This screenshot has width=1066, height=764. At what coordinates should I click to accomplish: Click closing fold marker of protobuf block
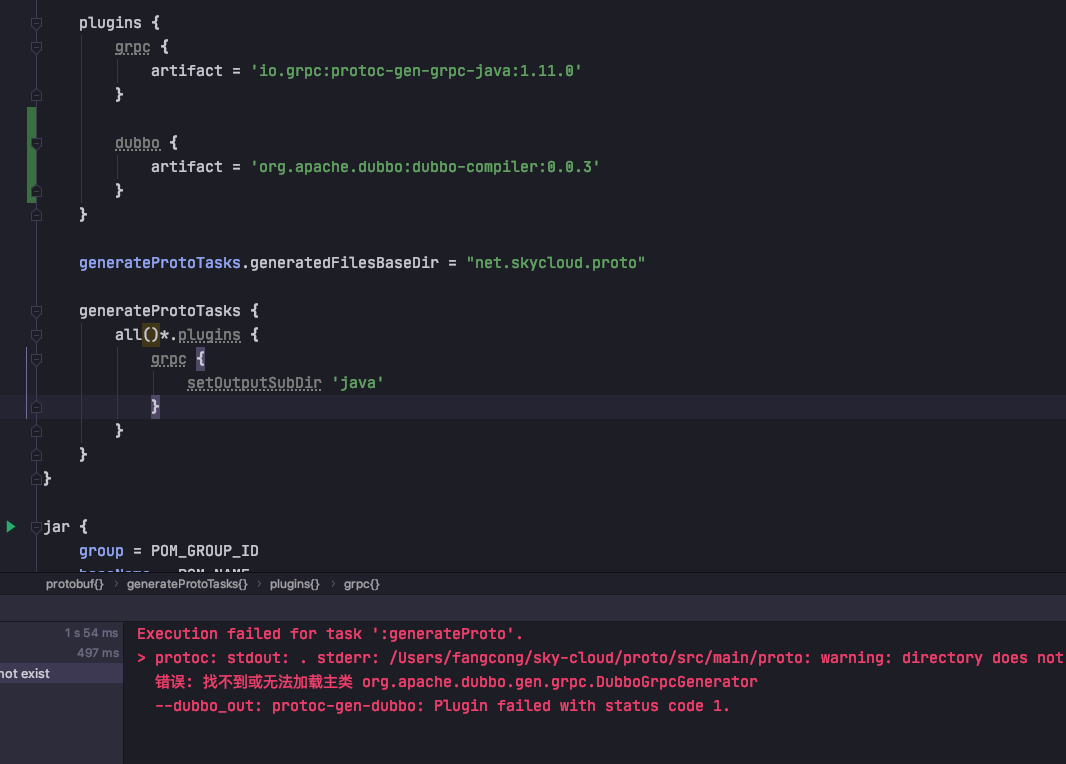(37, 479)
